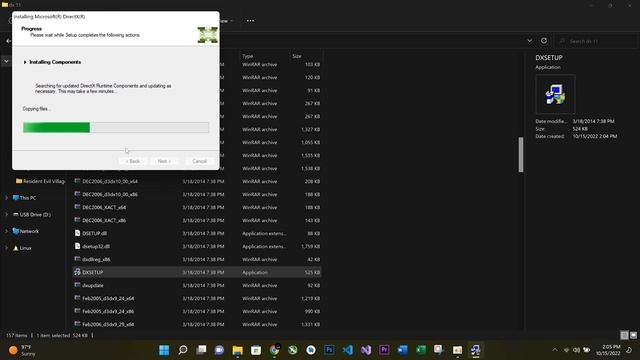Screen dimensions: 640x360
Task: Open the Resident Evil Village folder shortcut
Action: (40, 181)
